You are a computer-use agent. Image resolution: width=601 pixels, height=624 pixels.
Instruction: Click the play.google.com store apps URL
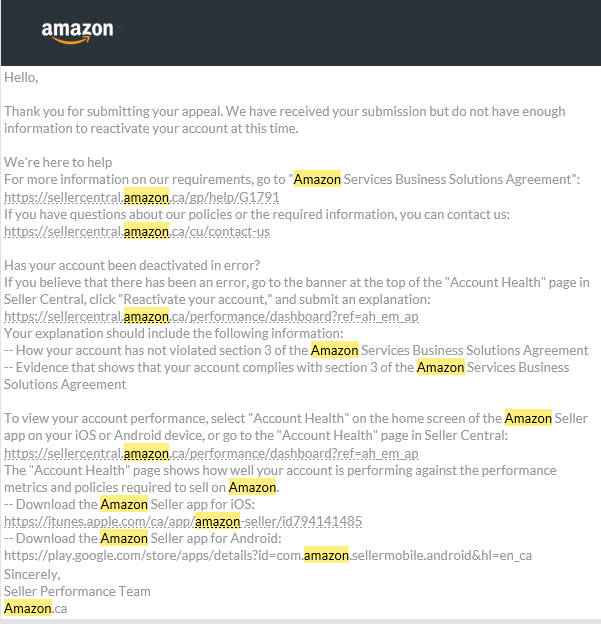coord(268,556)
